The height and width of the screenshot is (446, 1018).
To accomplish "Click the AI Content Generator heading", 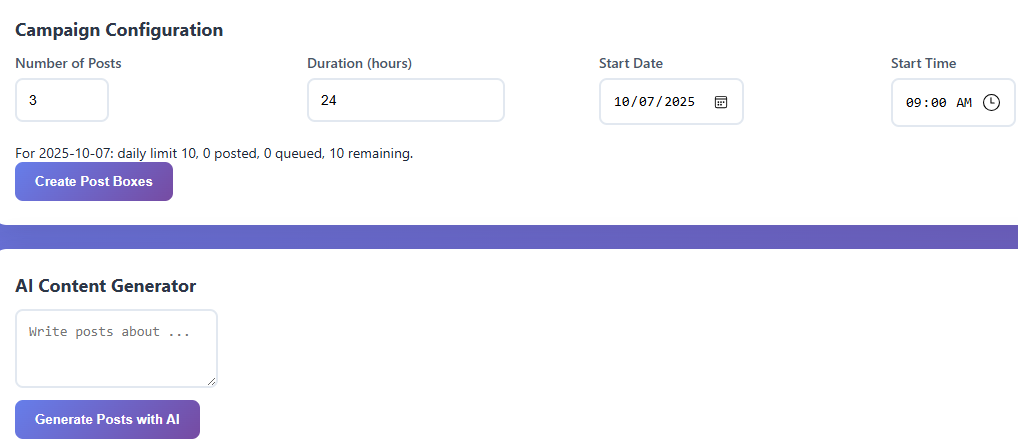I will (105, 286).
